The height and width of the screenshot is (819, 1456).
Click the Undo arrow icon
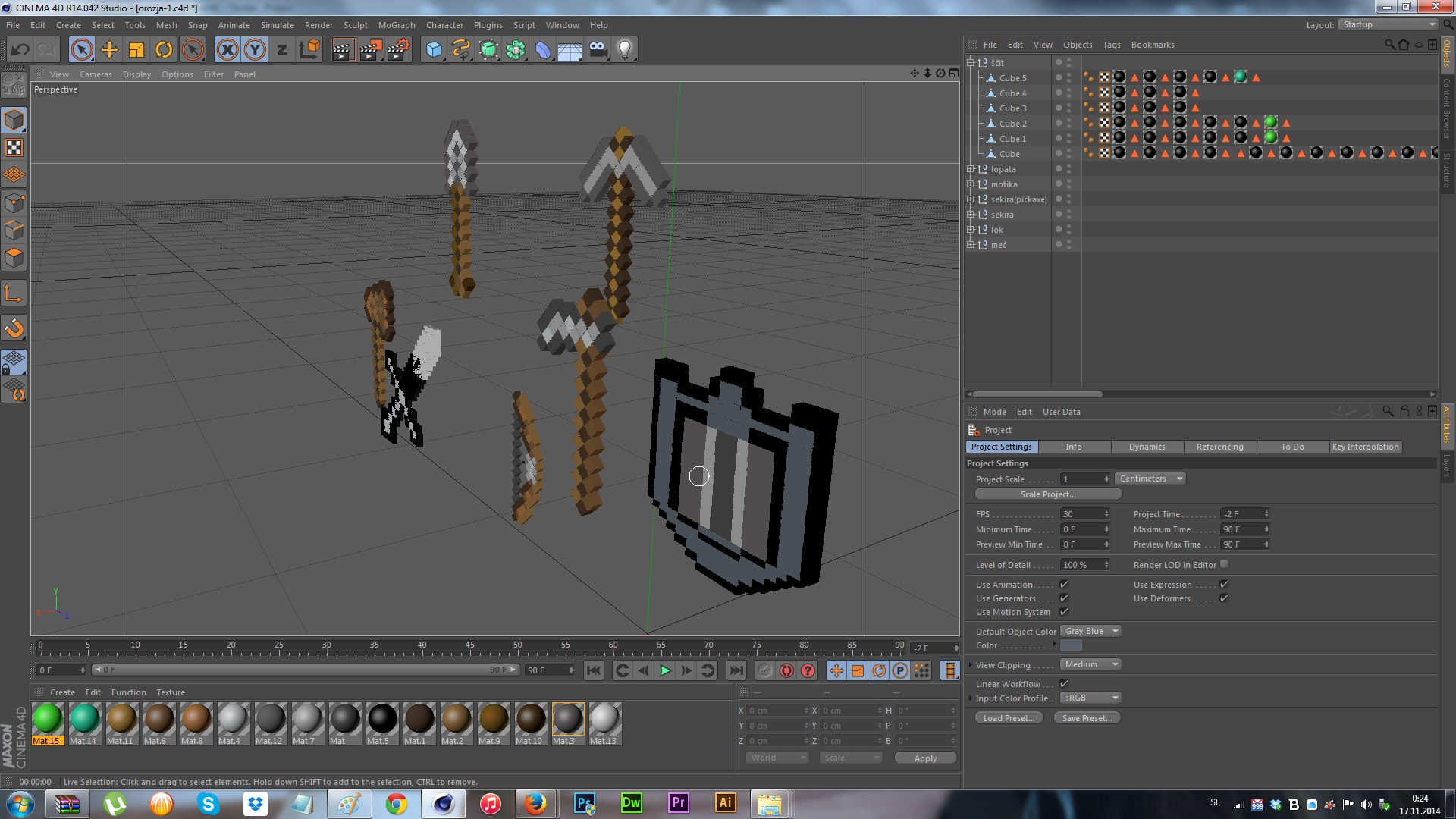point(20,50)
